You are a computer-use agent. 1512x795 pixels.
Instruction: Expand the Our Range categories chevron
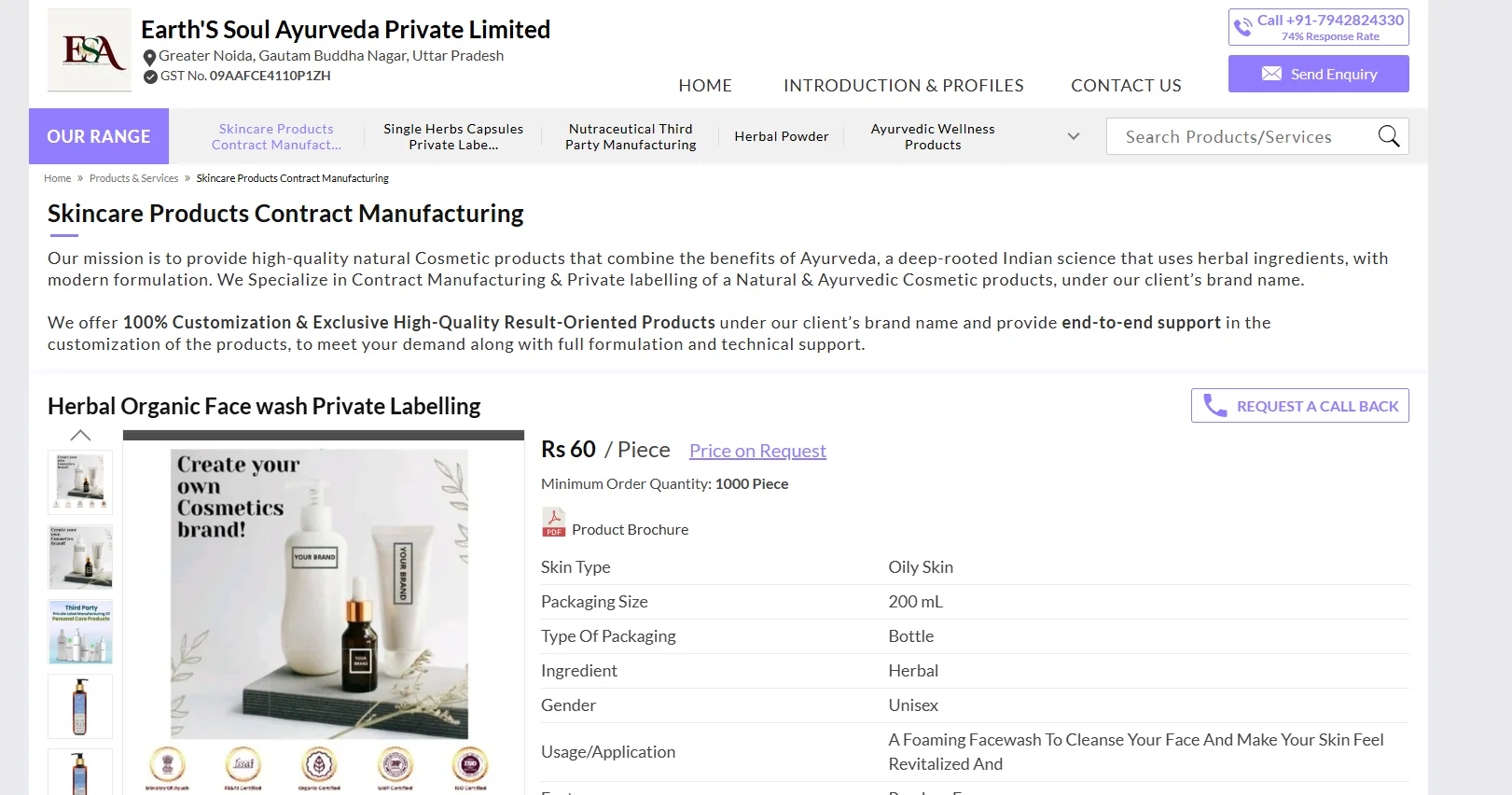pyautogui.click(x=1074, y=135)
